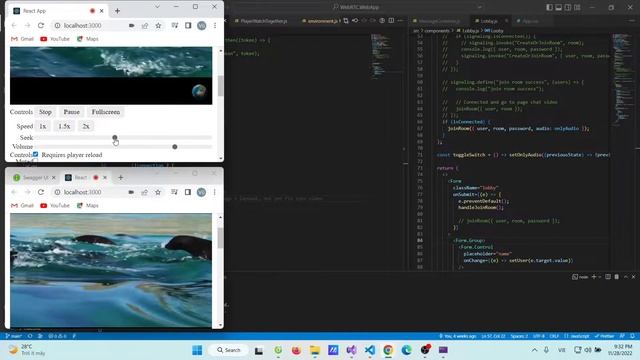640x360 pixels.
Task: Open side panel in bottom Chrome window
Action: [188, 192]
